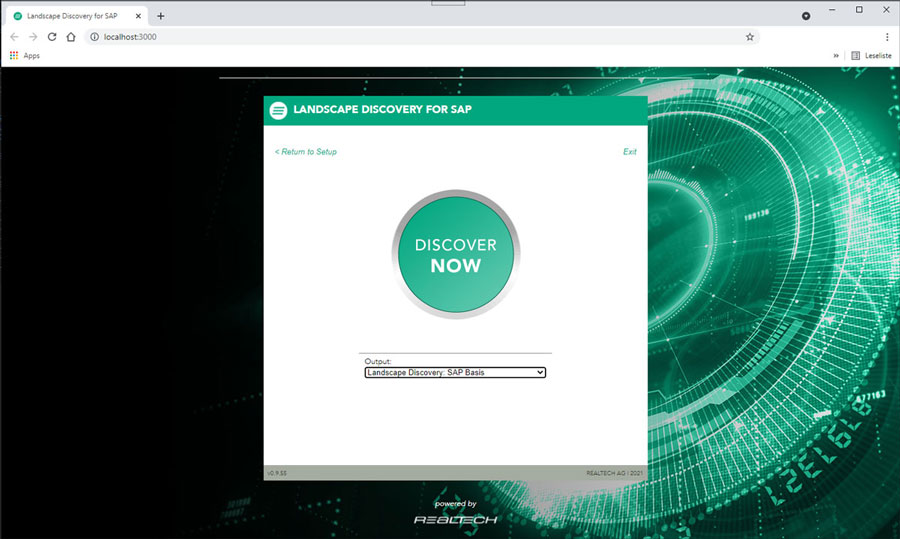
Task: Open the browser home page icon
Action: [71, 37]
